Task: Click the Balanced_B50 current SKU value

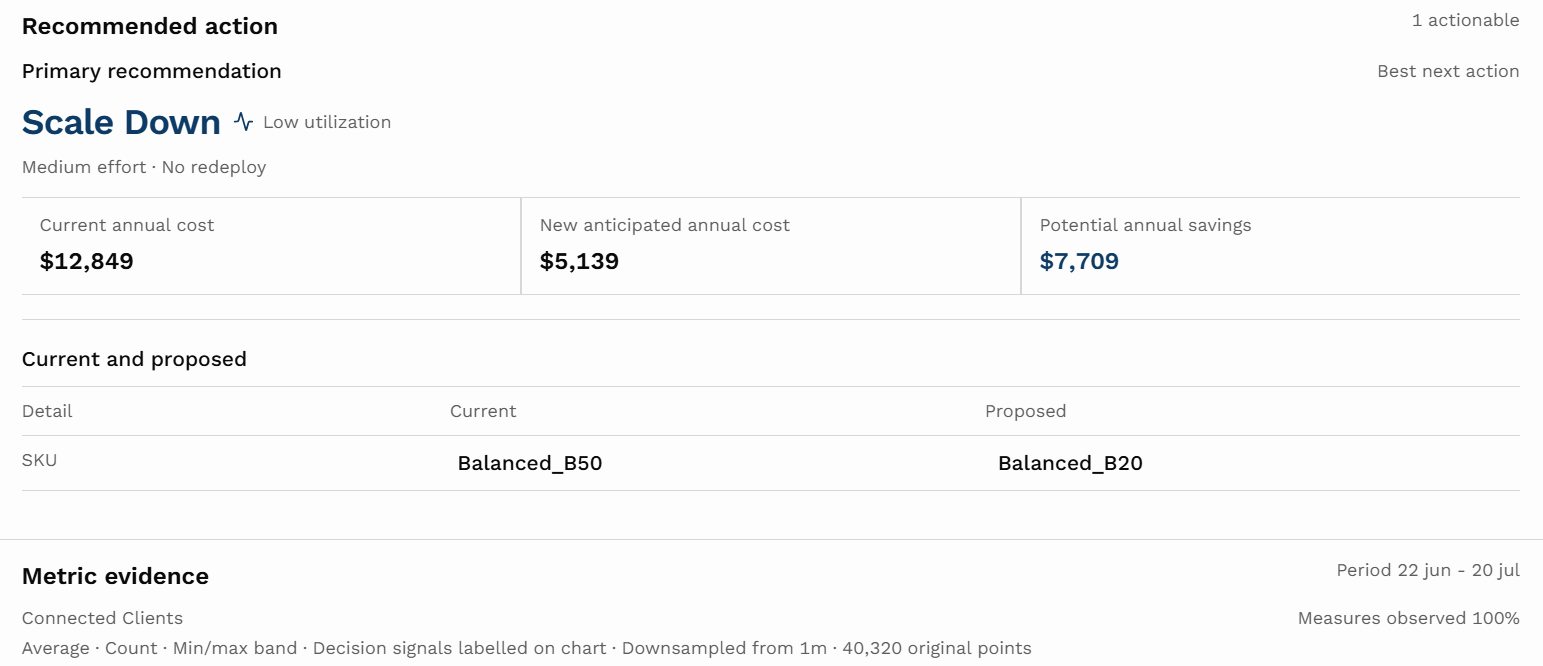Action: point(530,463)
